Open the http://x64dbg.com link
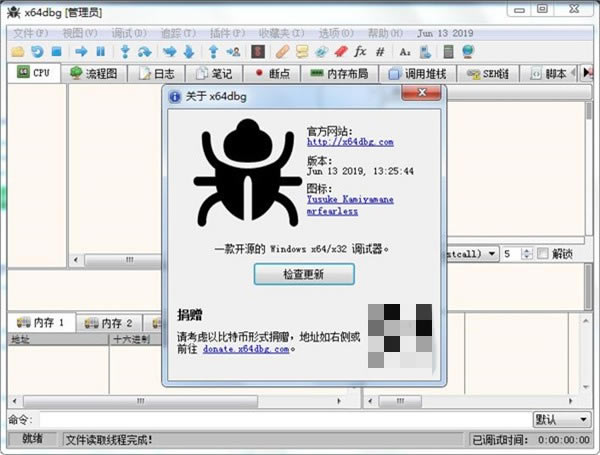 click(x=350, y=142)
